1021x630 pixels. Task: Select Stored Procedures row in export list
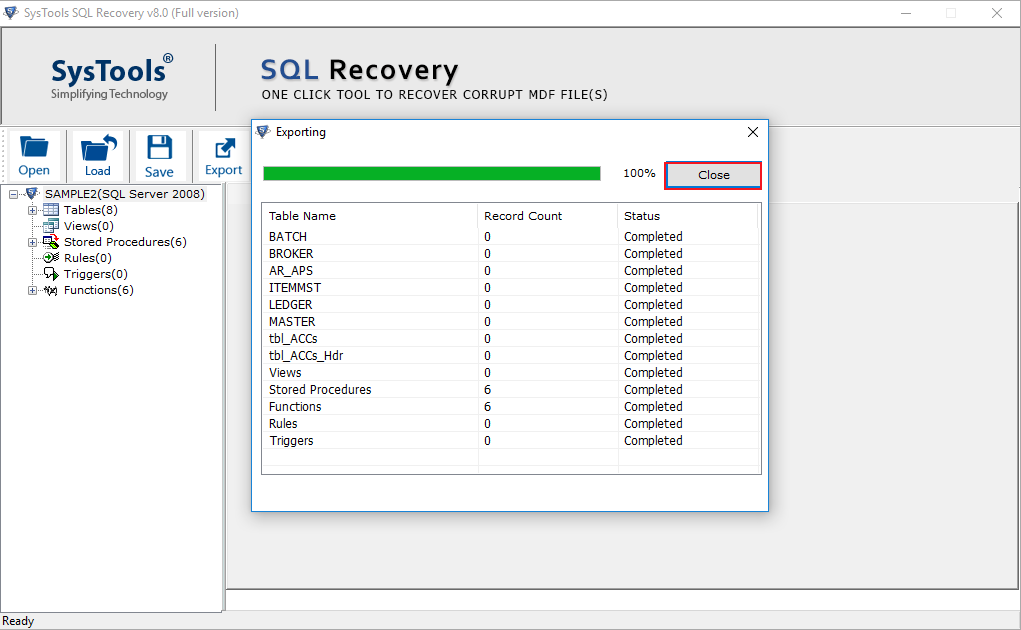tap(511, 389)
